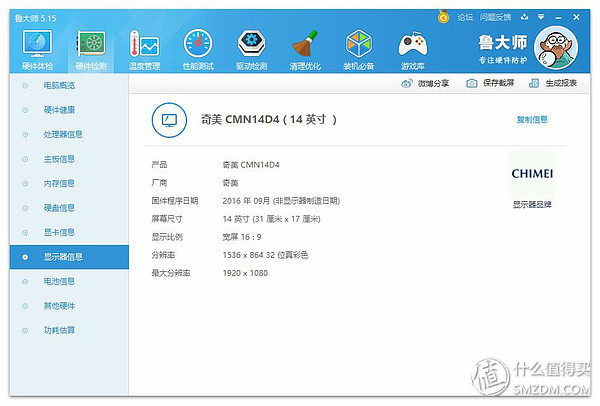This screenshot has height=406, width=600.
Task: Click the Master Lu avatar picture
Action: (x=556, y=48)
